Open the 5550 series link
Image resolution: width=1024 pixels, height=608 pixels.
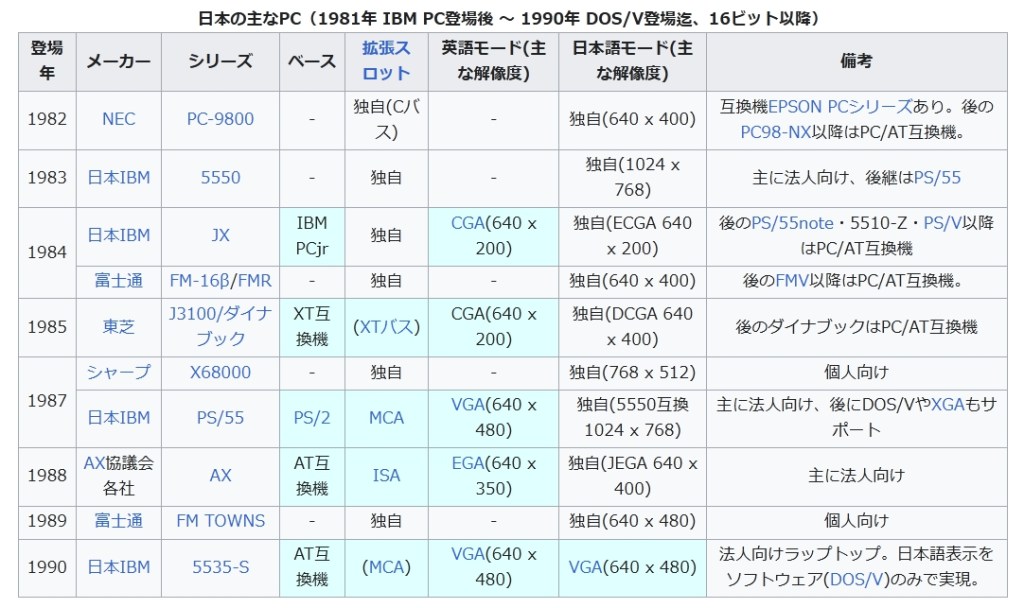coord(220,177)
